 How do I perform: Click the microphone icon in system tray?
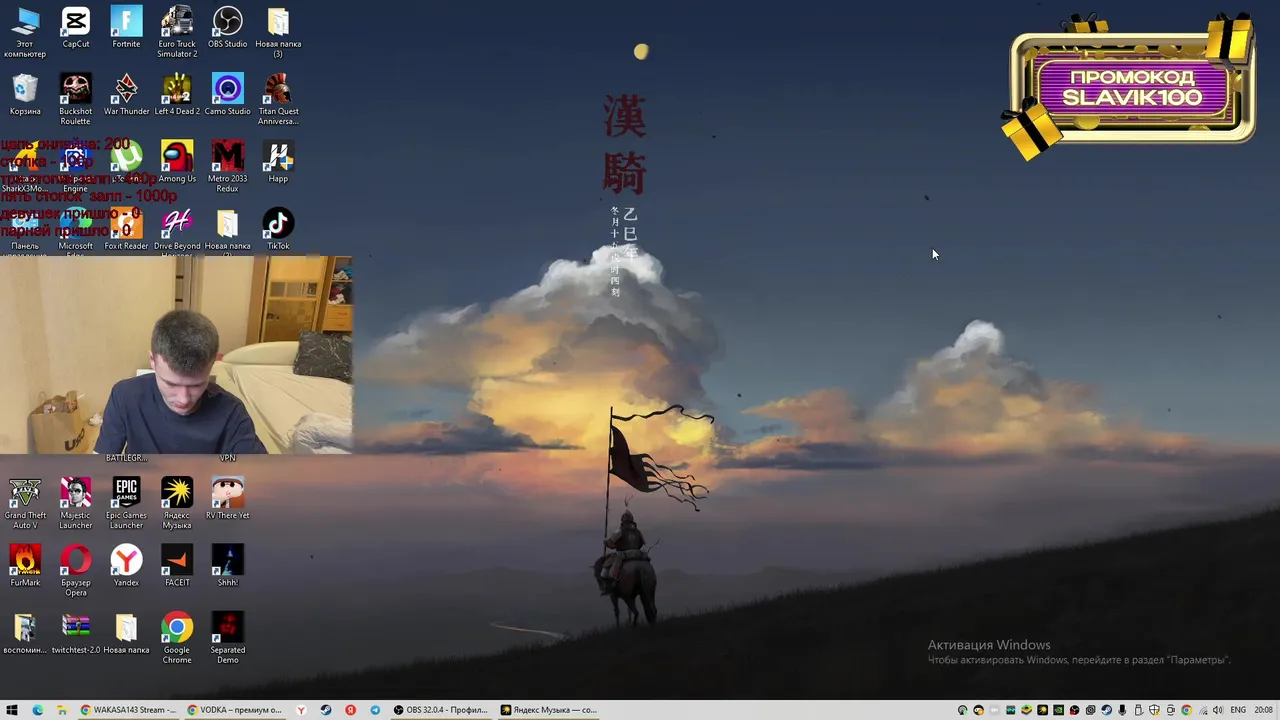point(1122,710)
